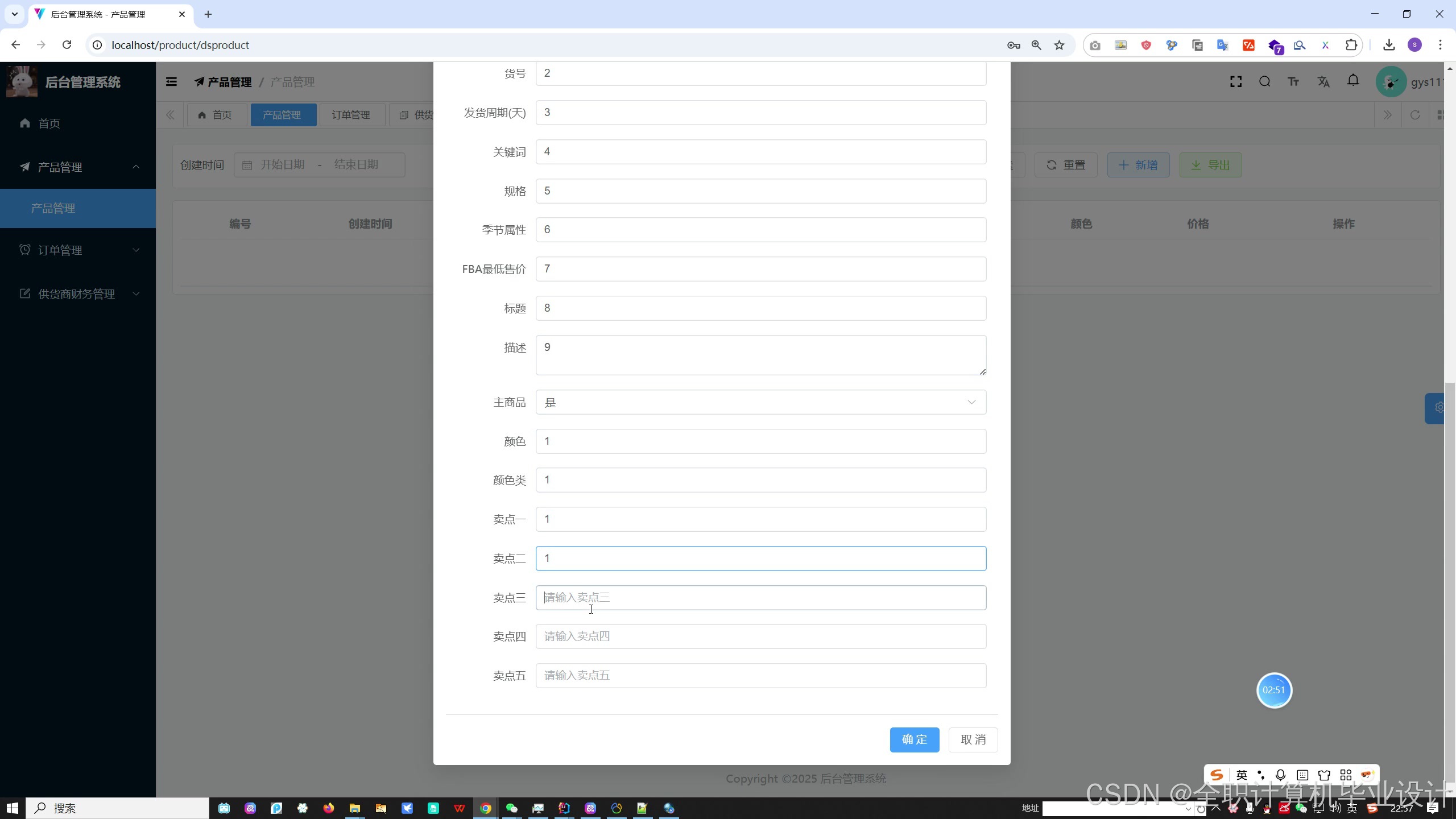Open the notification bell
Viewport: 1456px width, 819px height.
pos(1353,81)
